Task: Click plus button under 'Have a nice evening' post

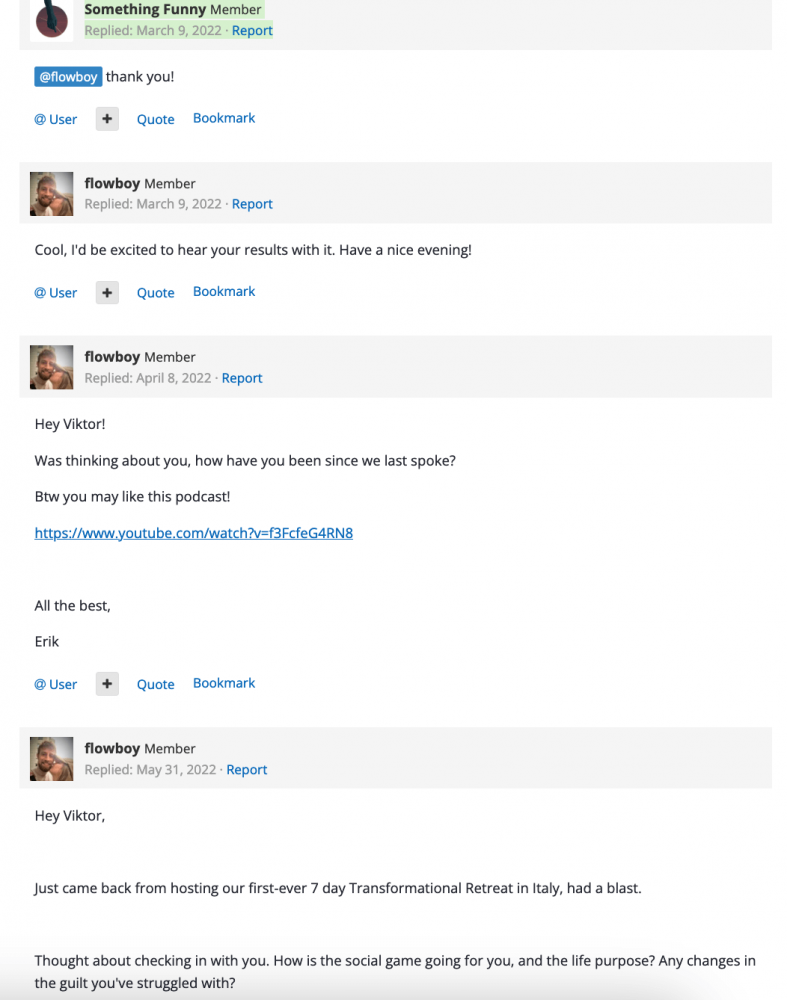Action: coord(107,293)
